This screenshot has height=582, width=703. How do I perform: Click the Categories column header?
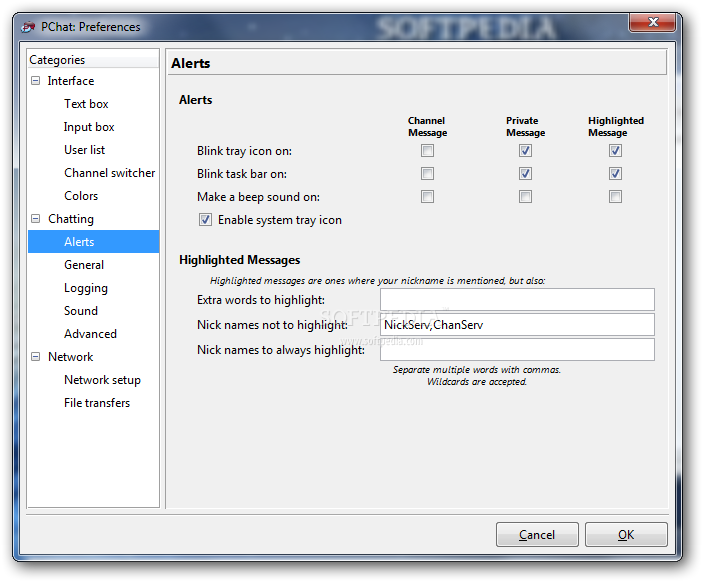(93, 60)
